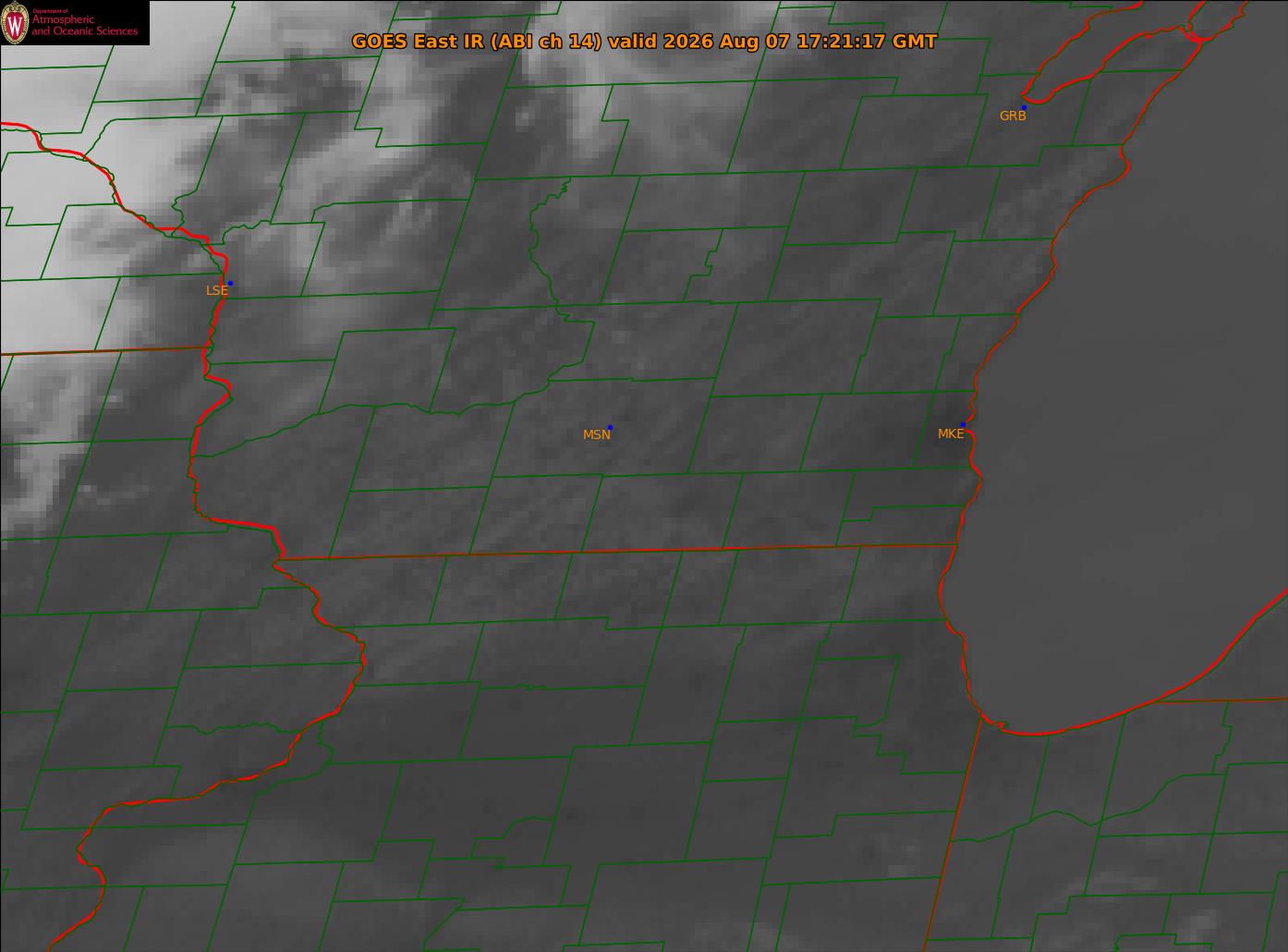Click the blue dot marker at MSN
This screenshot has height=952, width=1288.
pyautogui.click(x=610, y=427)
